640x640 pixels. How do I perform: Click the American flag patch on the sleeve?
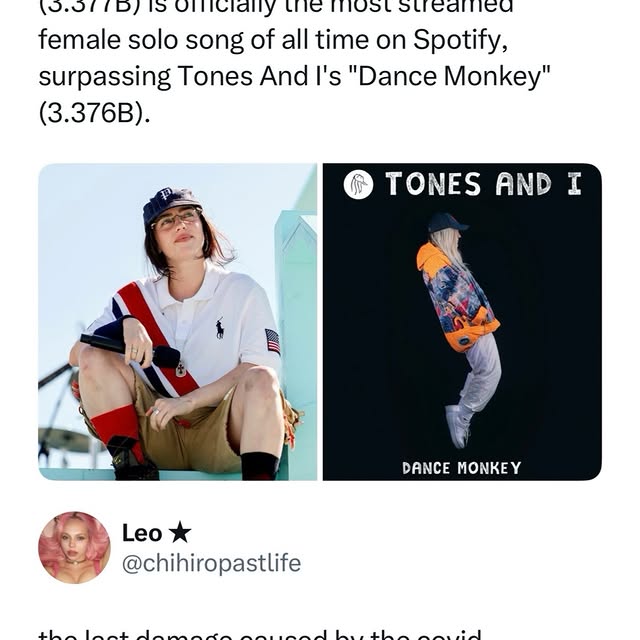point(272,341)
